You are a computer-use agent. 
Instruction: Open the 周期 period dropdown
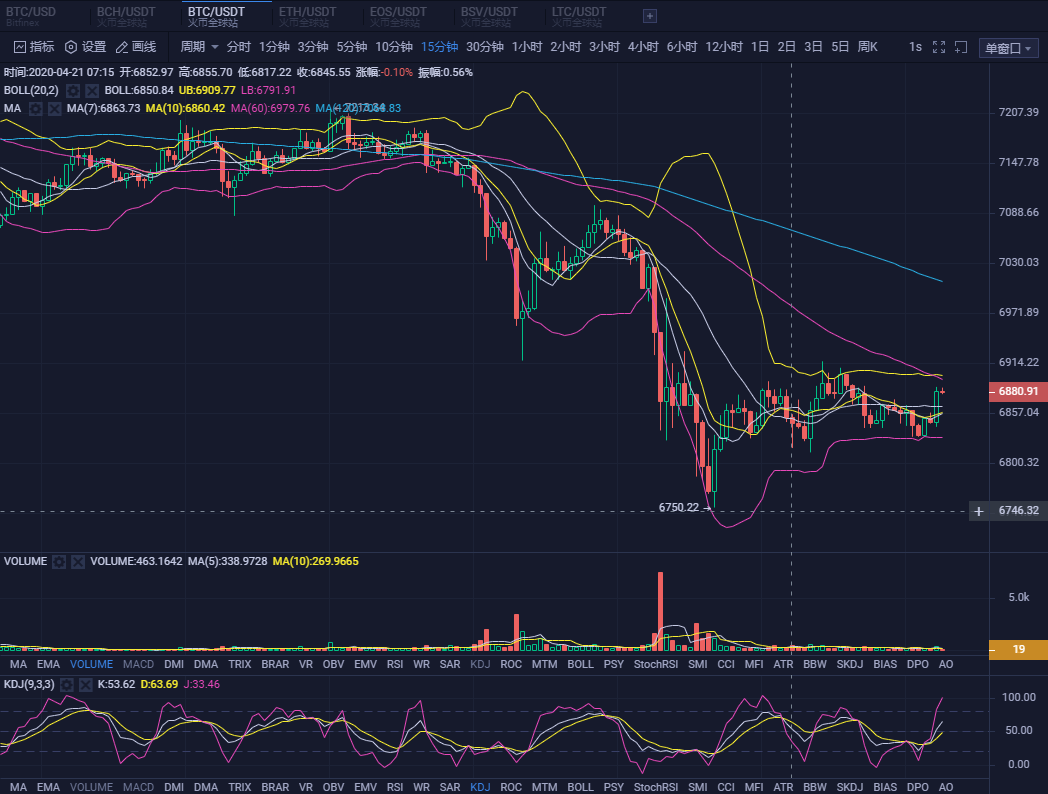point(197,46)
